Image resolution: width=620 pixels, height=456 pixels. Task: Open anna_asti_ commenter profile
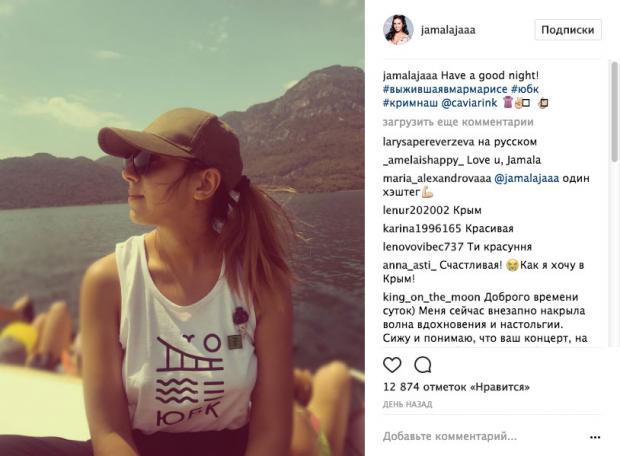(409, 265)
